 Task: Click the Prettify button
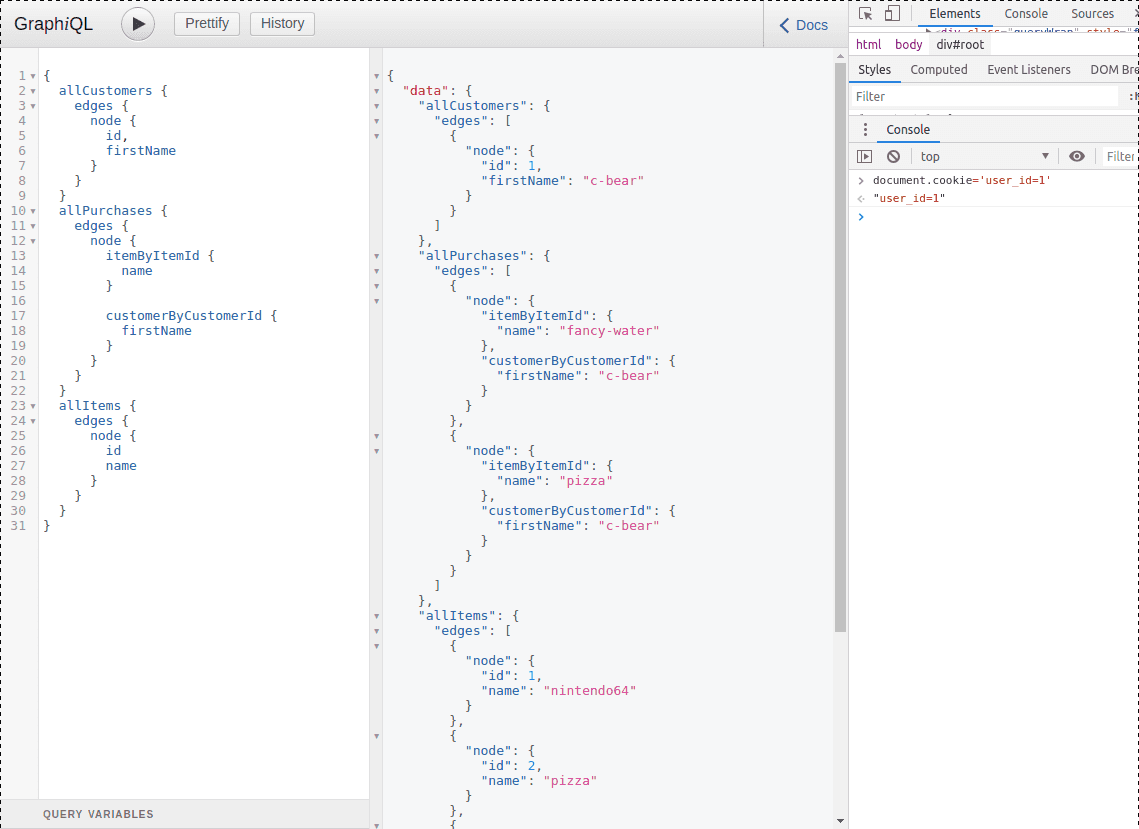[x=207, y=24]
